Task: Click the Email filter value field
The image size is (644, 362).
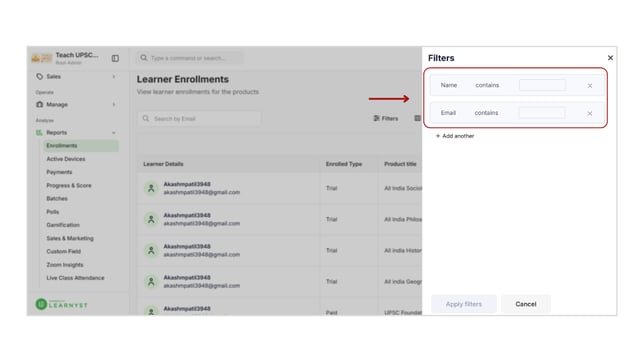Action: [x=542, y=113]
